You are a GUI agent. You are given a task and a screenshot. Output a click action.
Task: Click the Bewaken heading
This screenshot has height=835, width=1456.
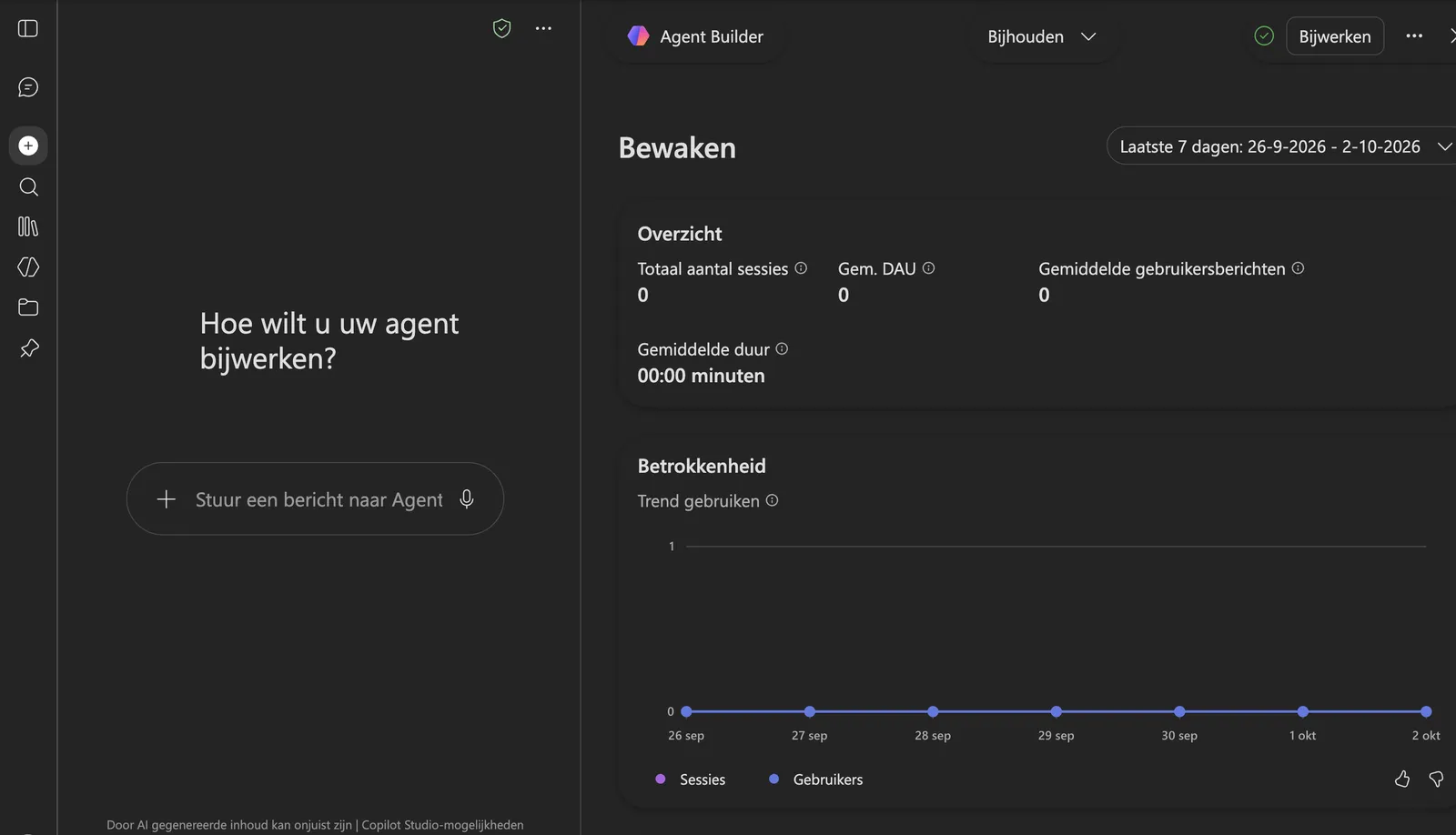(x=677, y=147)
